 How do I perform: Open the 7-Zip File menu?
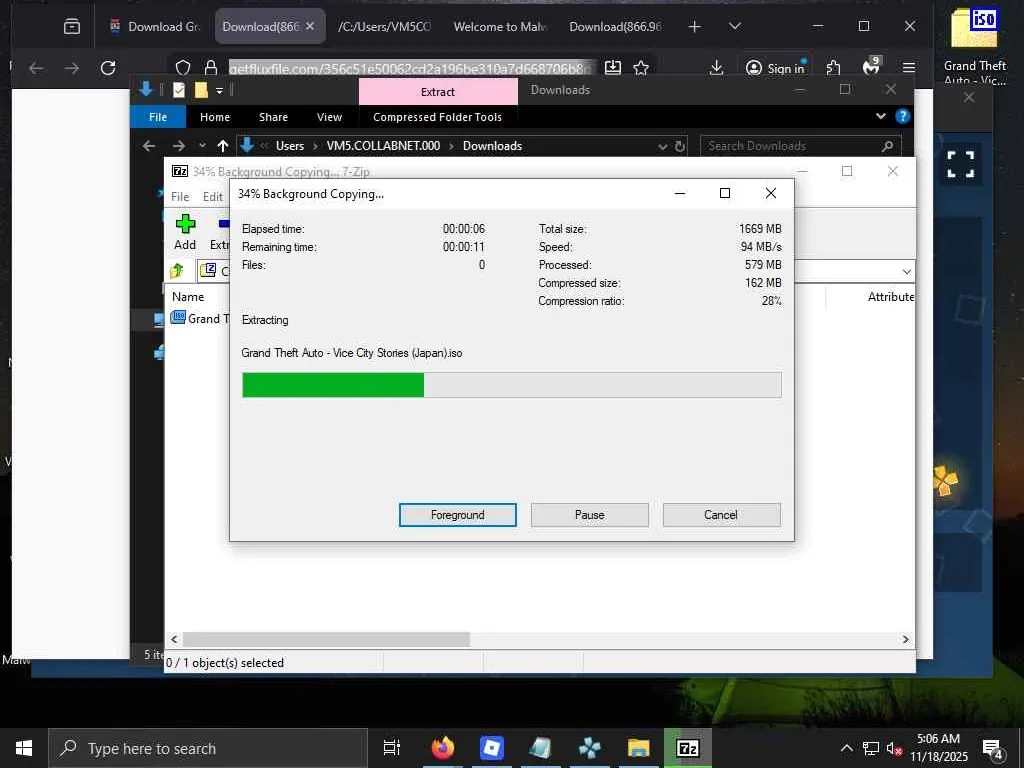click(x=180, y=197)
